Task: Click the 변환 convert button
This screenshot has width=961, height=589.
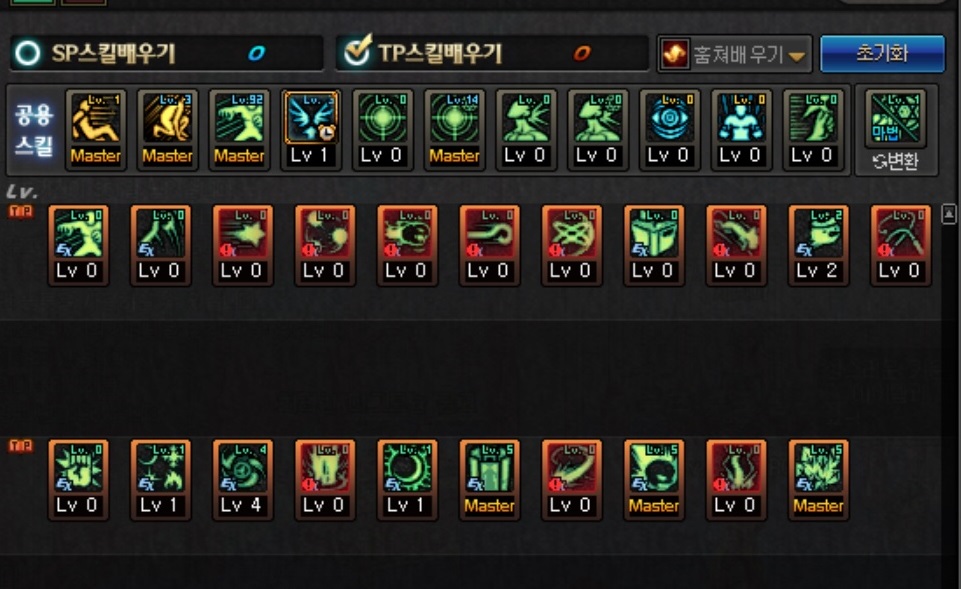Action: point(895,161)
